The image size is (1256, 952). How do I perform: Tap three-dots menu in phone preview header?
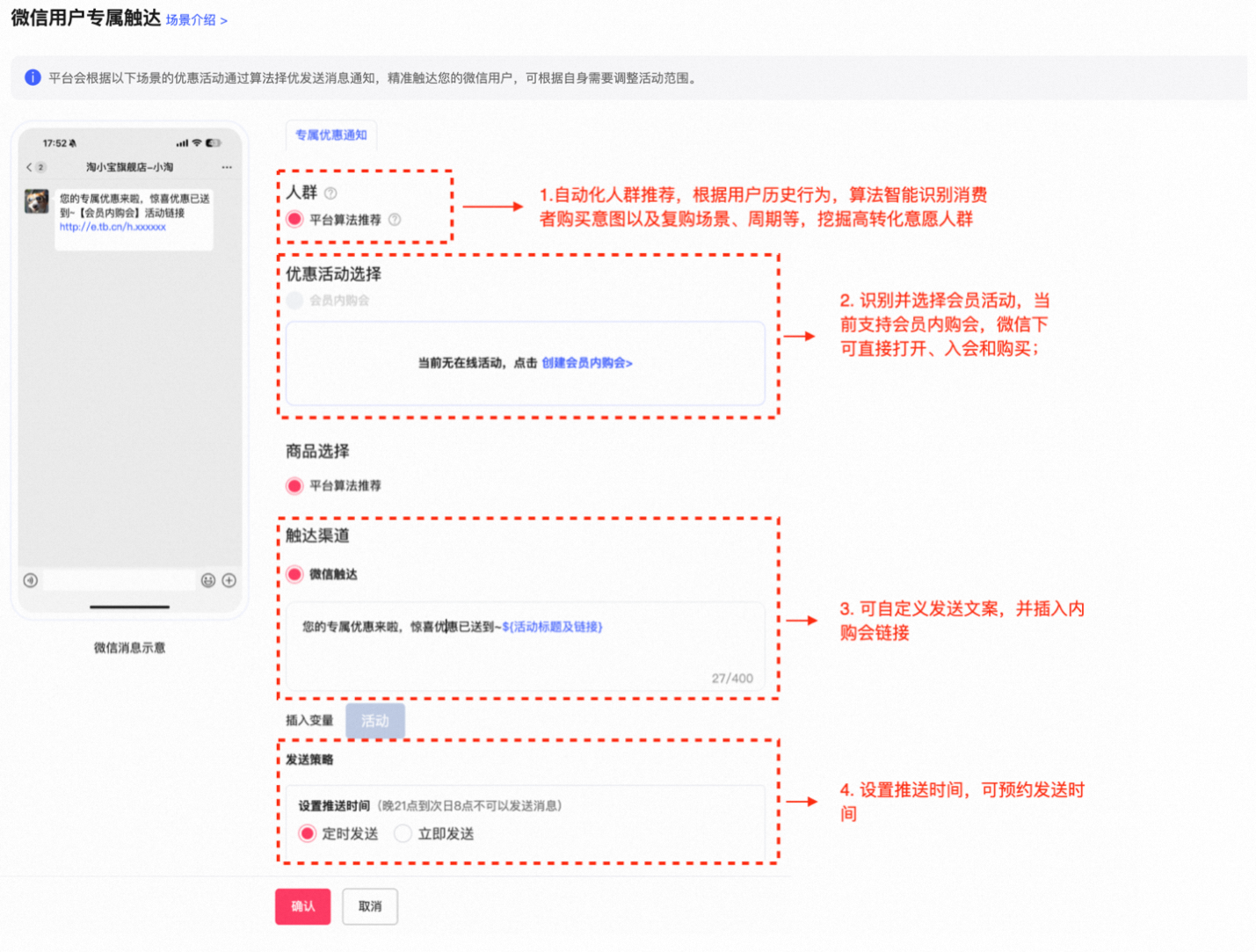pyautogui.click(x=227, y=167)
